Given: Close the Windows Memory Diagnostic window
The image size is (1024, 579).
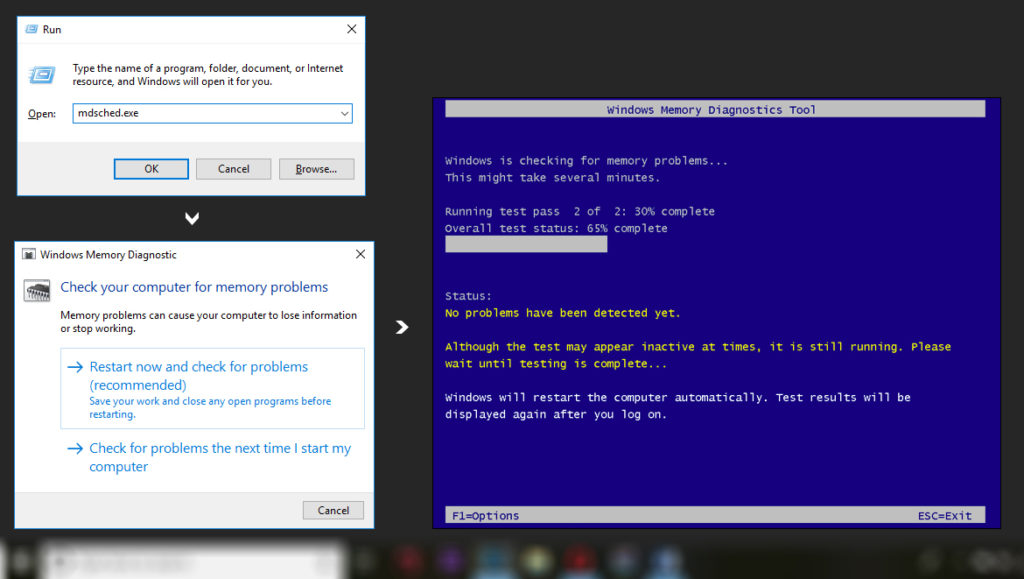Looking at the screenshot, I should (360, 254).
